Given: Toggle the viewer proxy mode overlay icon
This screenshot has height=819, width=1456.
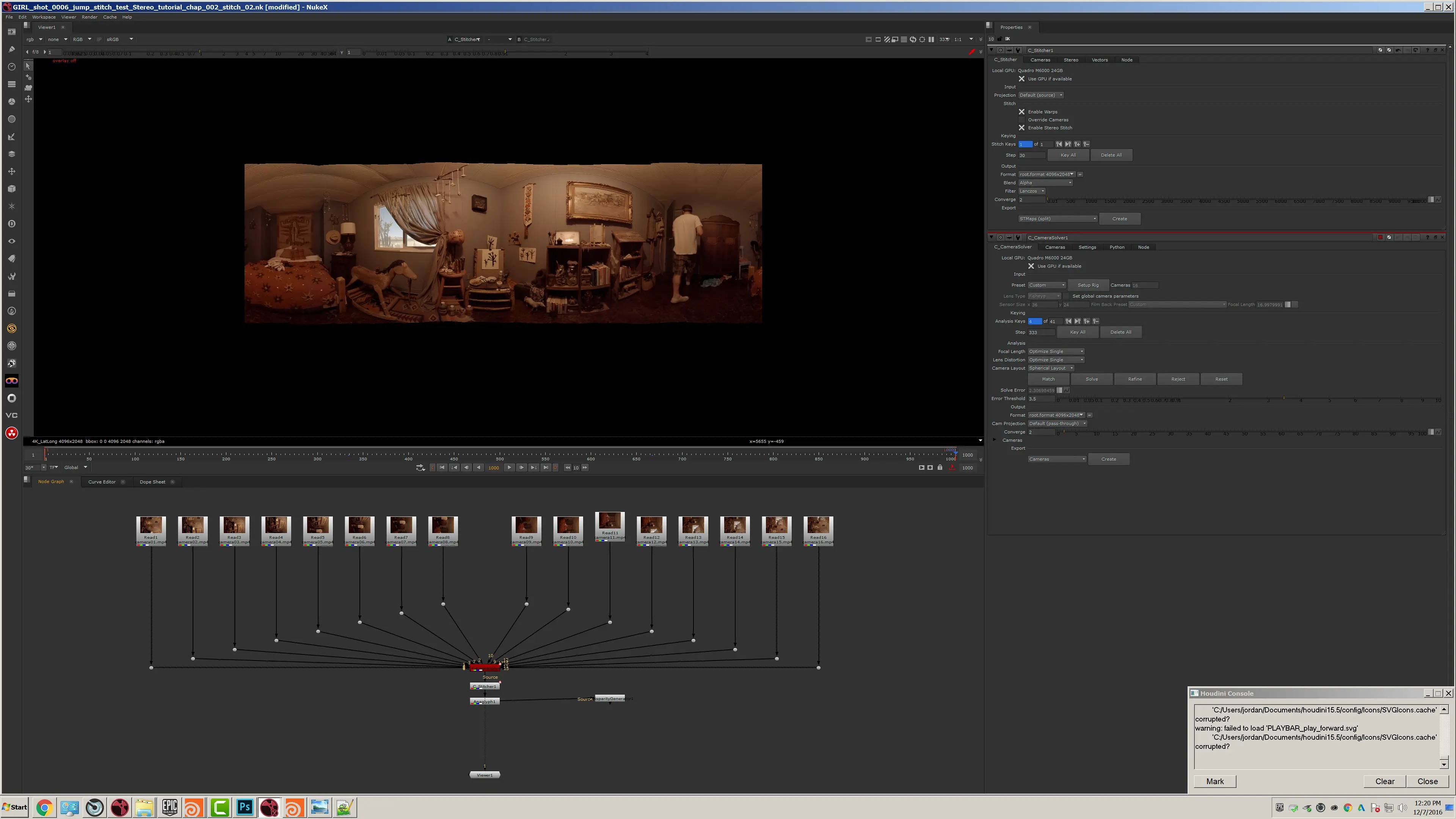Looking at the screenshot, I should point(895,39).
